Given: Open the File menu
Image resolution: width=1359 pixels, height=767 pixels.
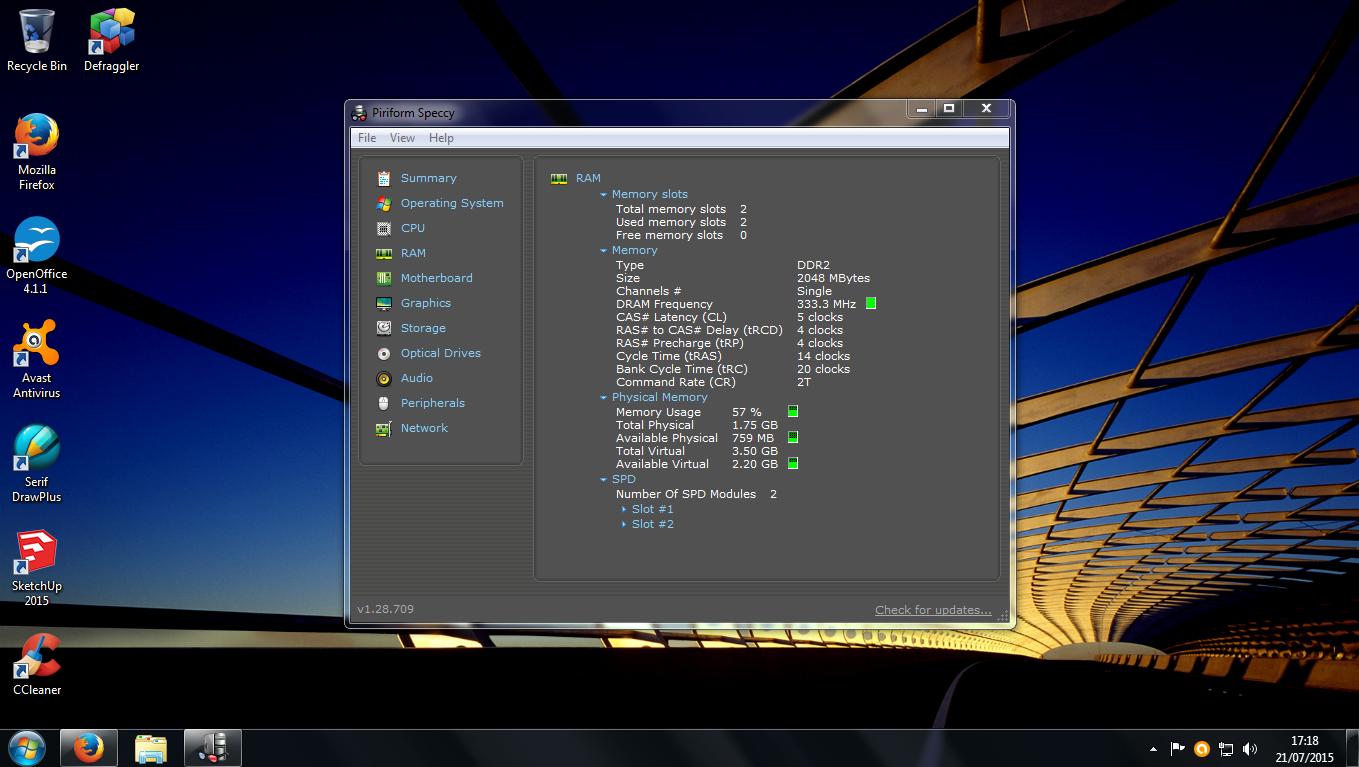Looking at the screenshot, I should 367,138.
